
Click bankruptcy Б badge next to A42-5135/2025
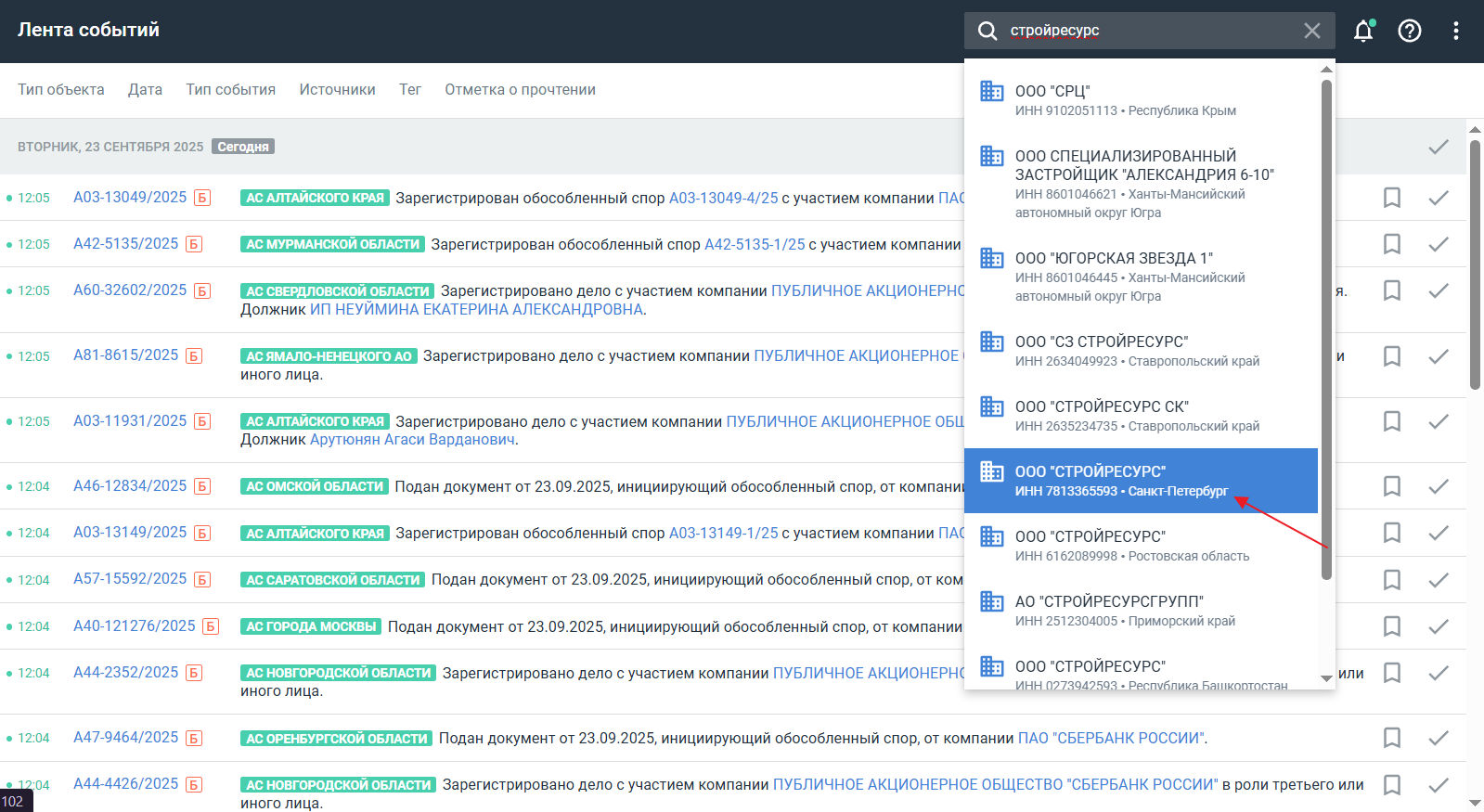tap(194, 244)
